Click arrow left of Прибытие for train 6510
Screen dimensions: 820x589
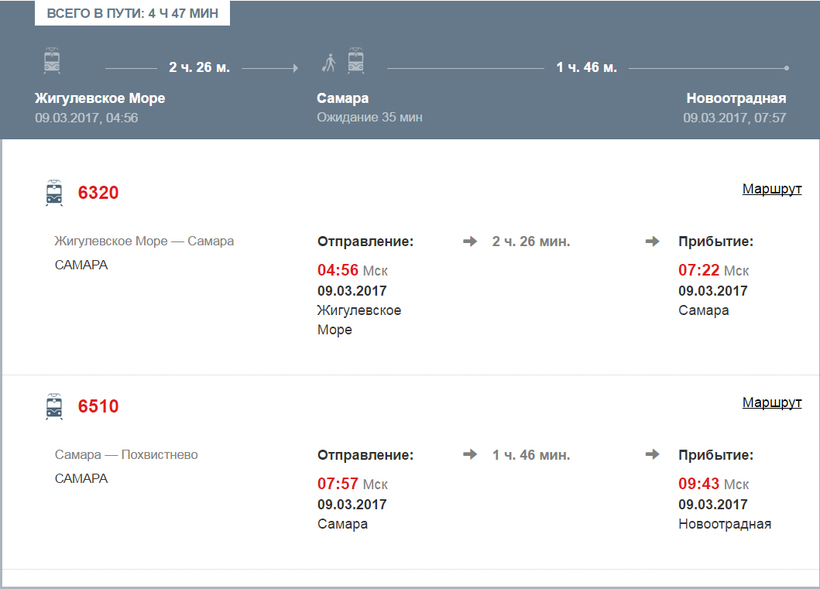point(652,454)
